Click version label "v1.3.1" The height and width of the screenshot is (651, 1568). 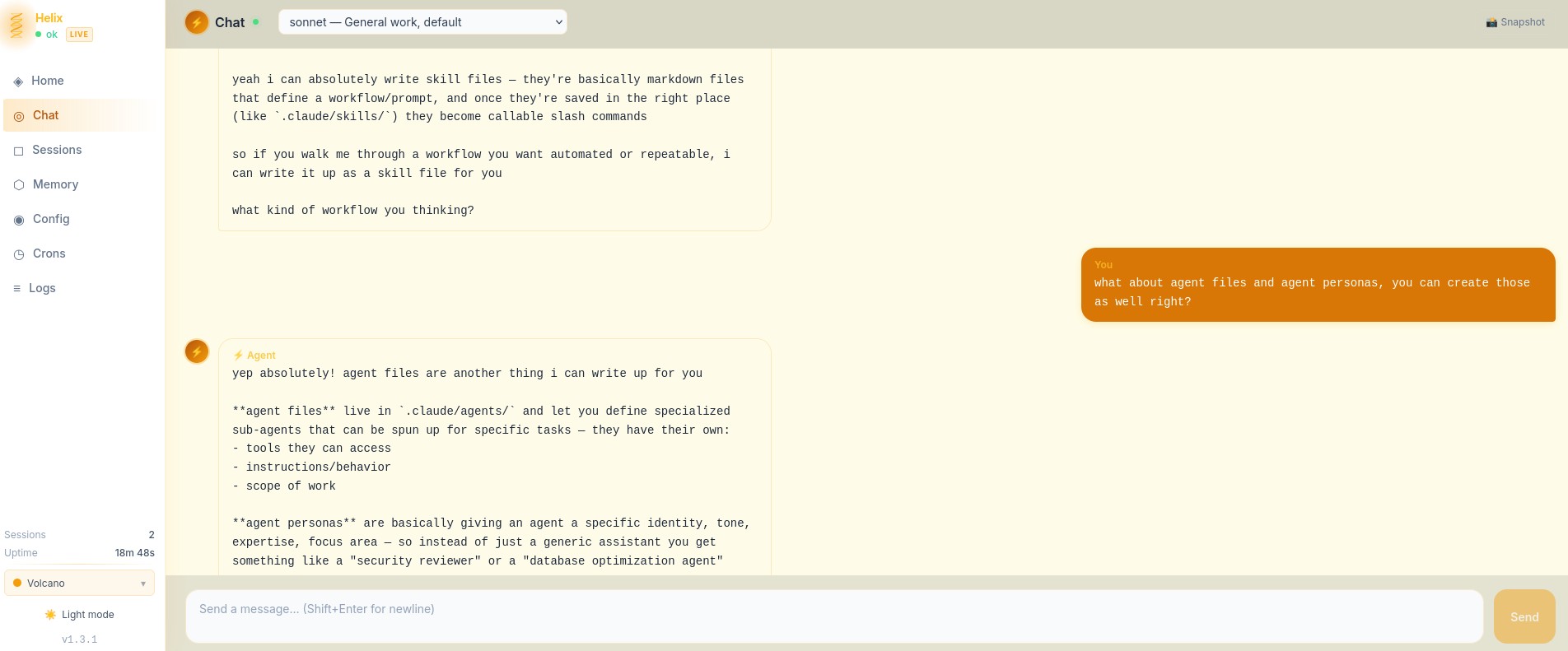coord(80,639)
